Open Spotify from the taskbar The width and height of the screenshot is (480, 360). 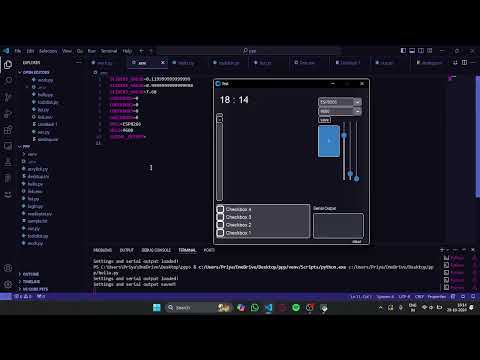coord(296,307)
